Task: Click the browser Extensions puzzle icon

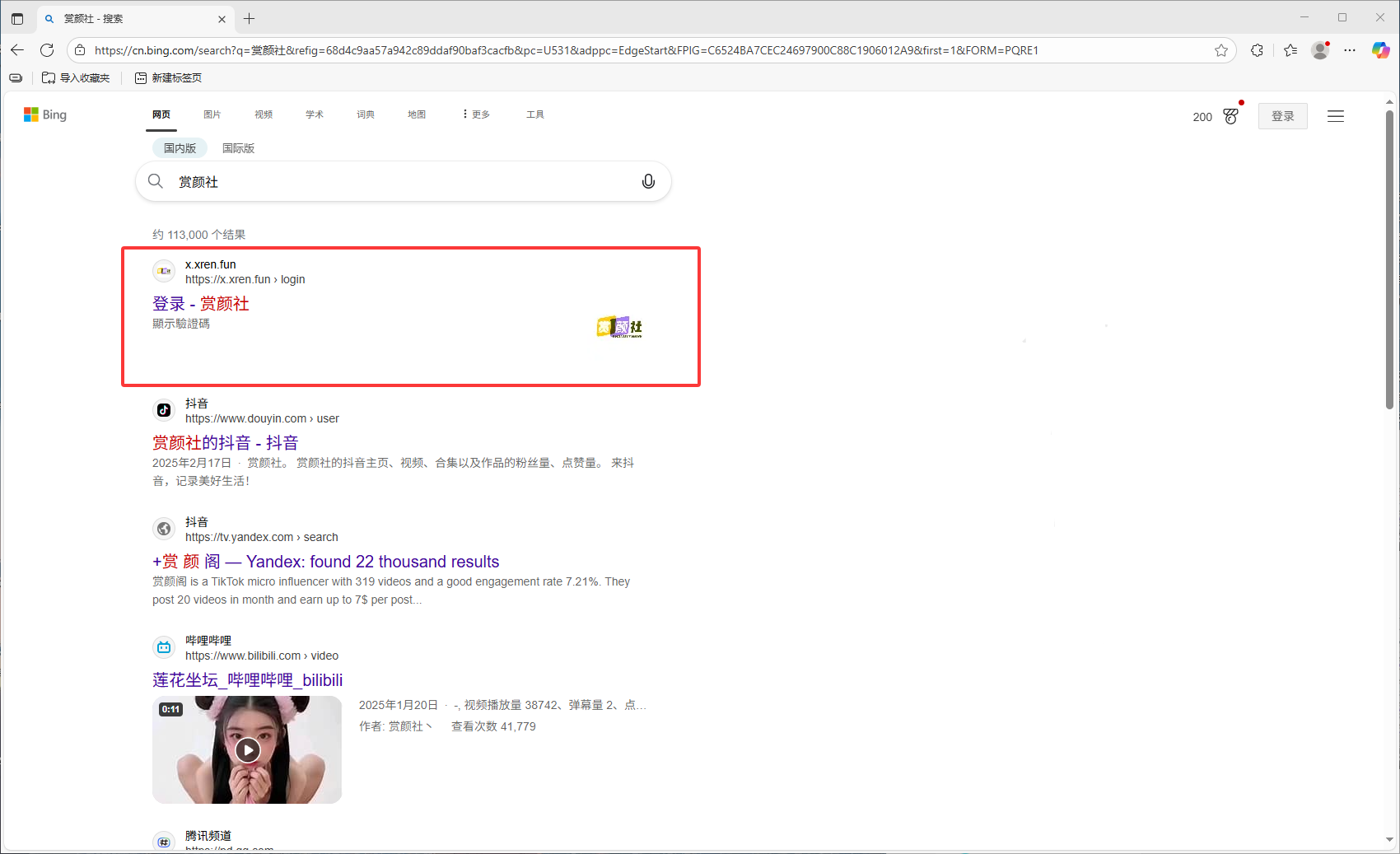Action: 1257,50
